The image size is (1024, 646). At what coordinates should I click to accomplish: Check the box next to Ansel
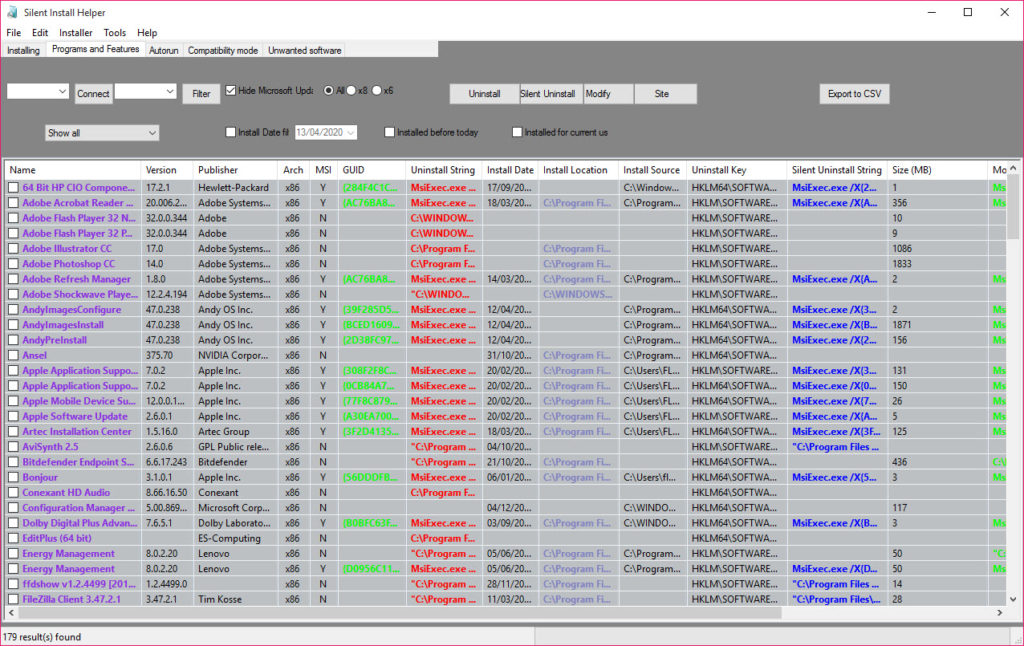click(13, 355)
